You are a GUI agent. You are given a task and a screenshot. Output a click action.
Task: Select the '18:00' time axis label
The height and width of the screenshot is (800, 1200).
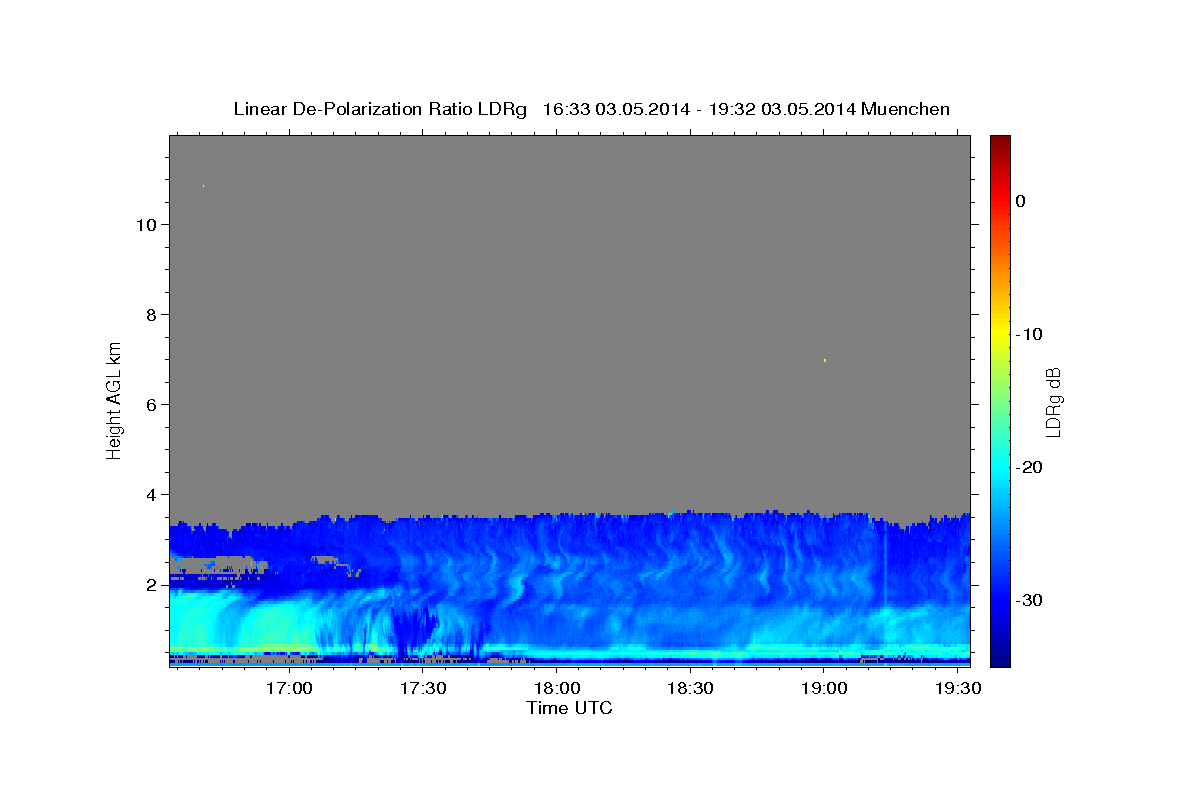(x=557, y=689)
